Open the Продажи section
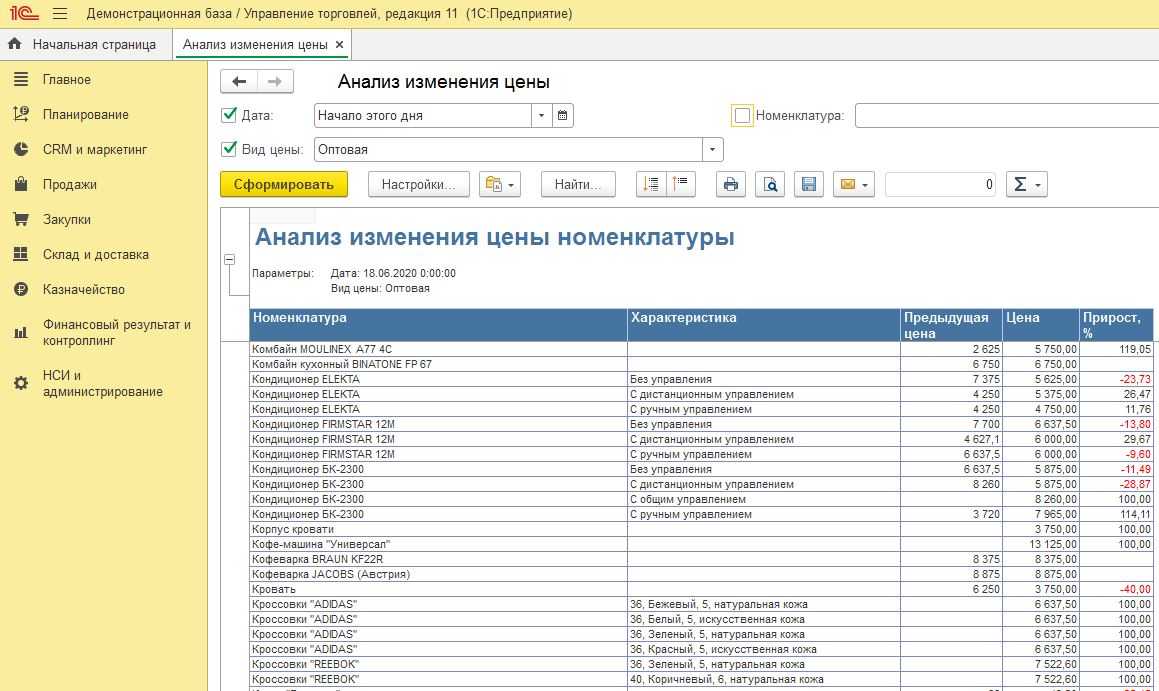The image size is (1159, 691). click(x=69, y=184)
